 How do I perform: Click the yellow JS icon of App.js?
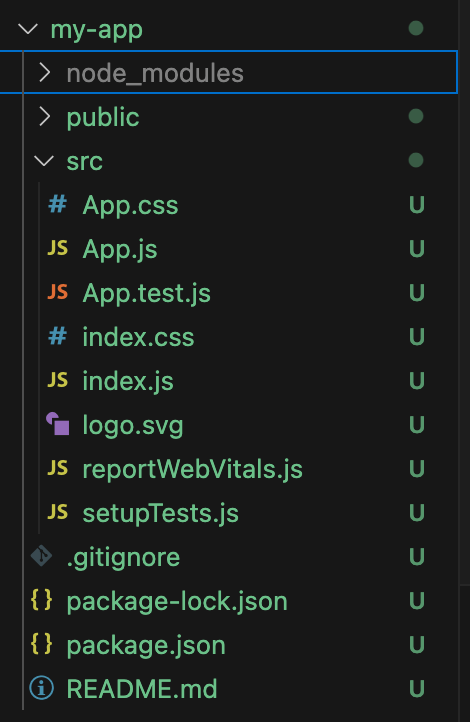(x=58, y=248)
